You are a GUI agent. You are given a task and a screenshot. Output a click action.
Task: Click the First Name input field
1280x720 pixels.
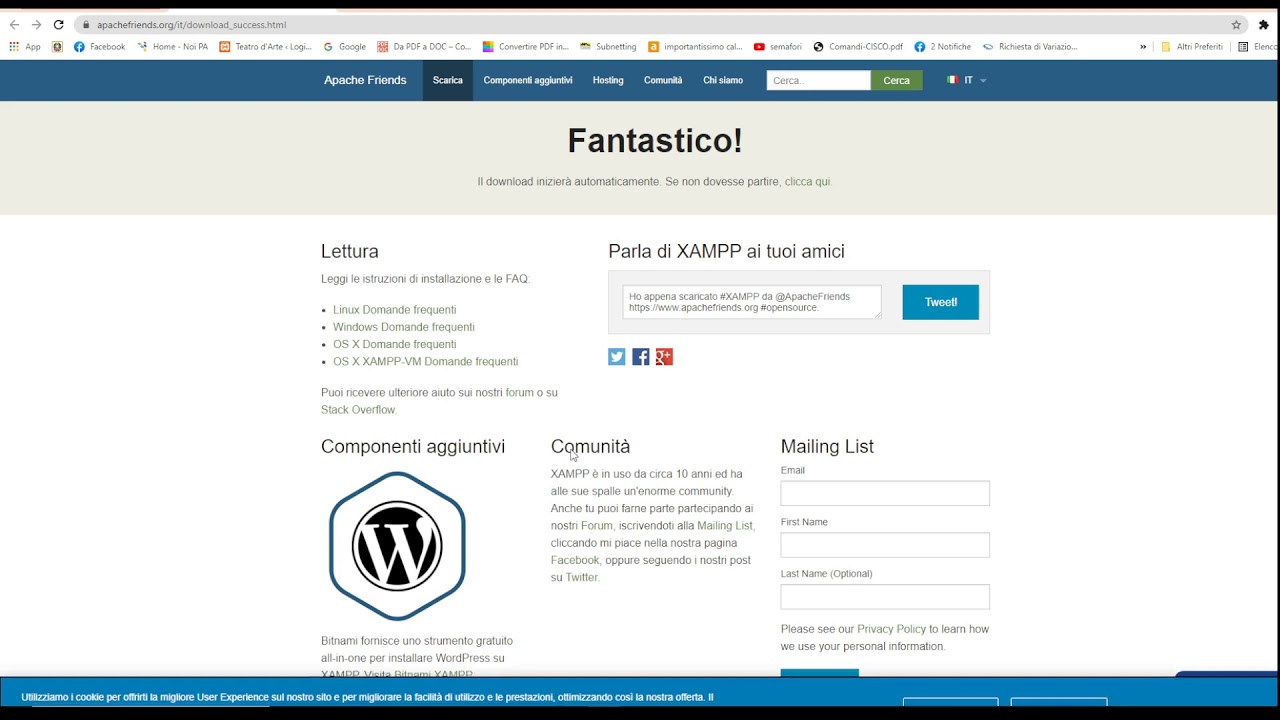(885, 545)
